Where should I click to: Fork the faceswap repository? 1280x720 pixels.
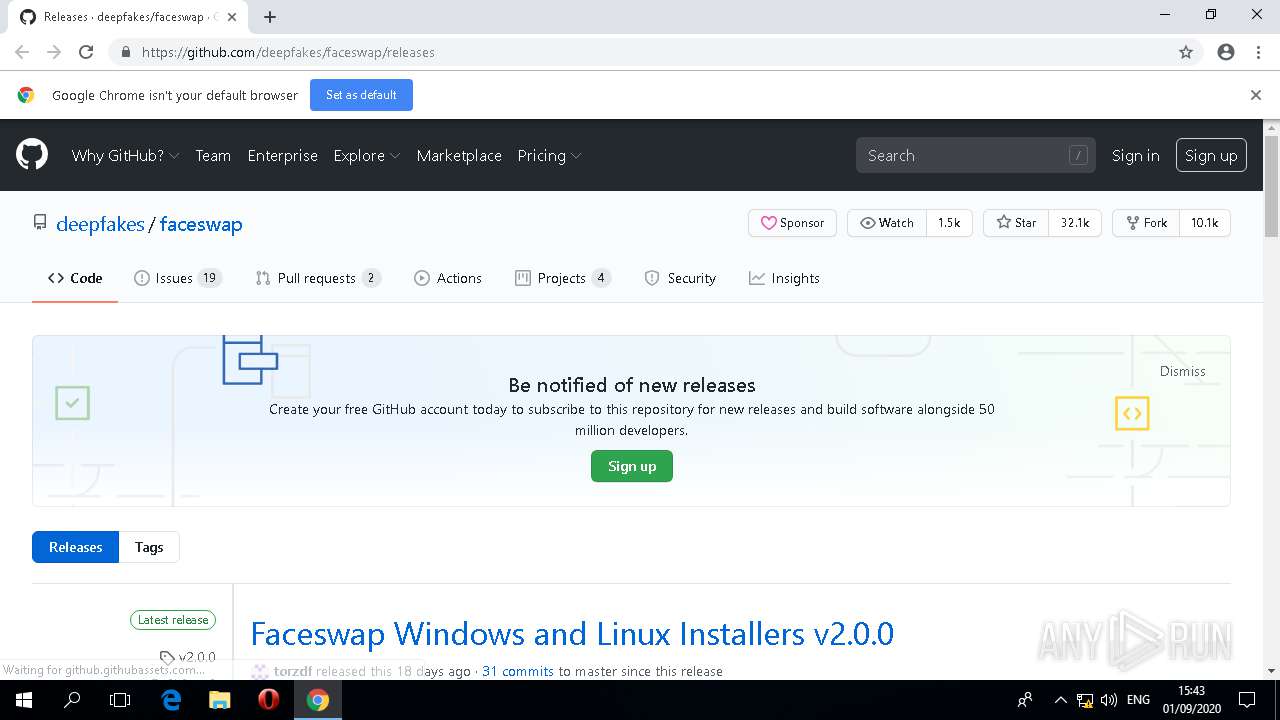coord(1146,223)
